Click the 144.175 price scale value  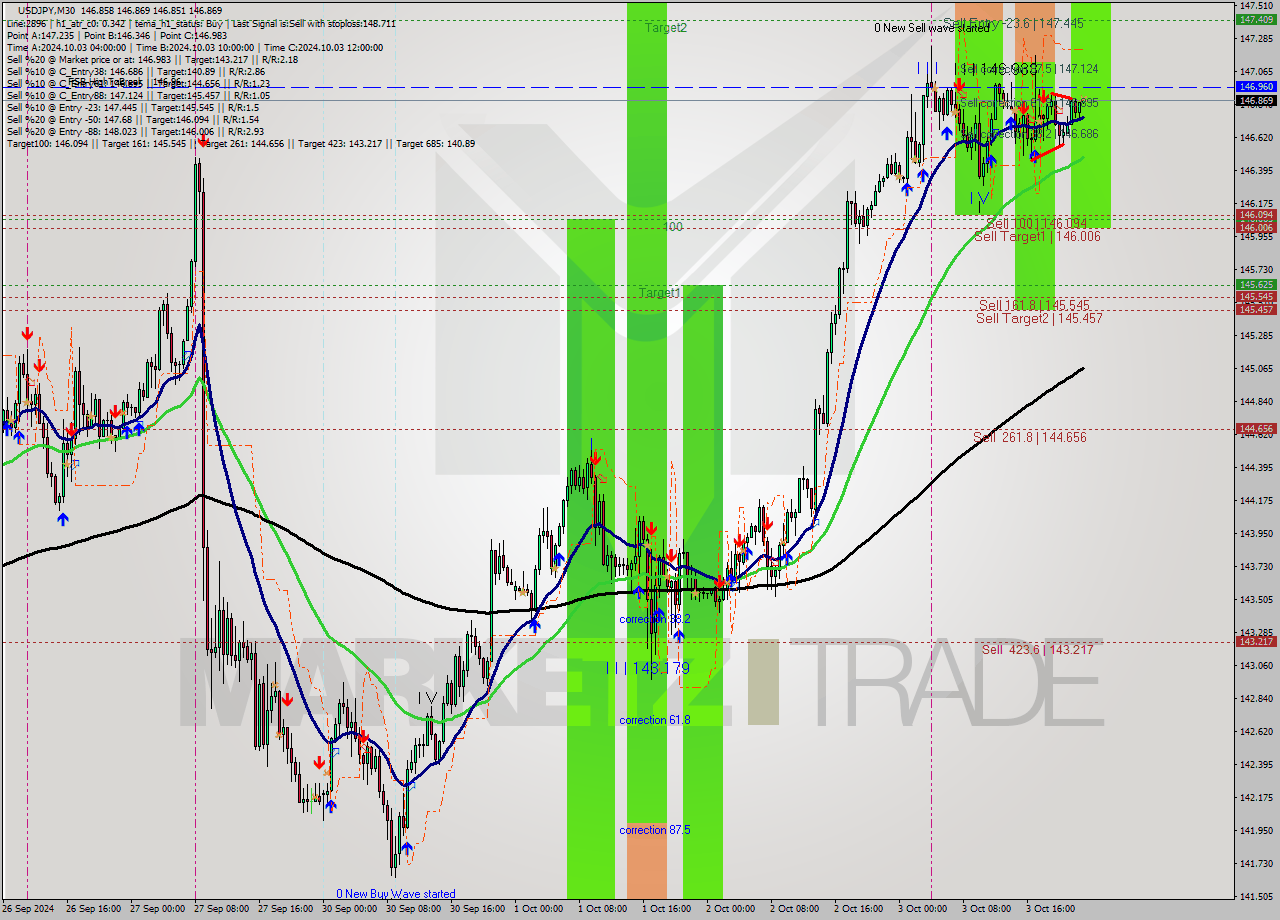[x=1257, y=500]
